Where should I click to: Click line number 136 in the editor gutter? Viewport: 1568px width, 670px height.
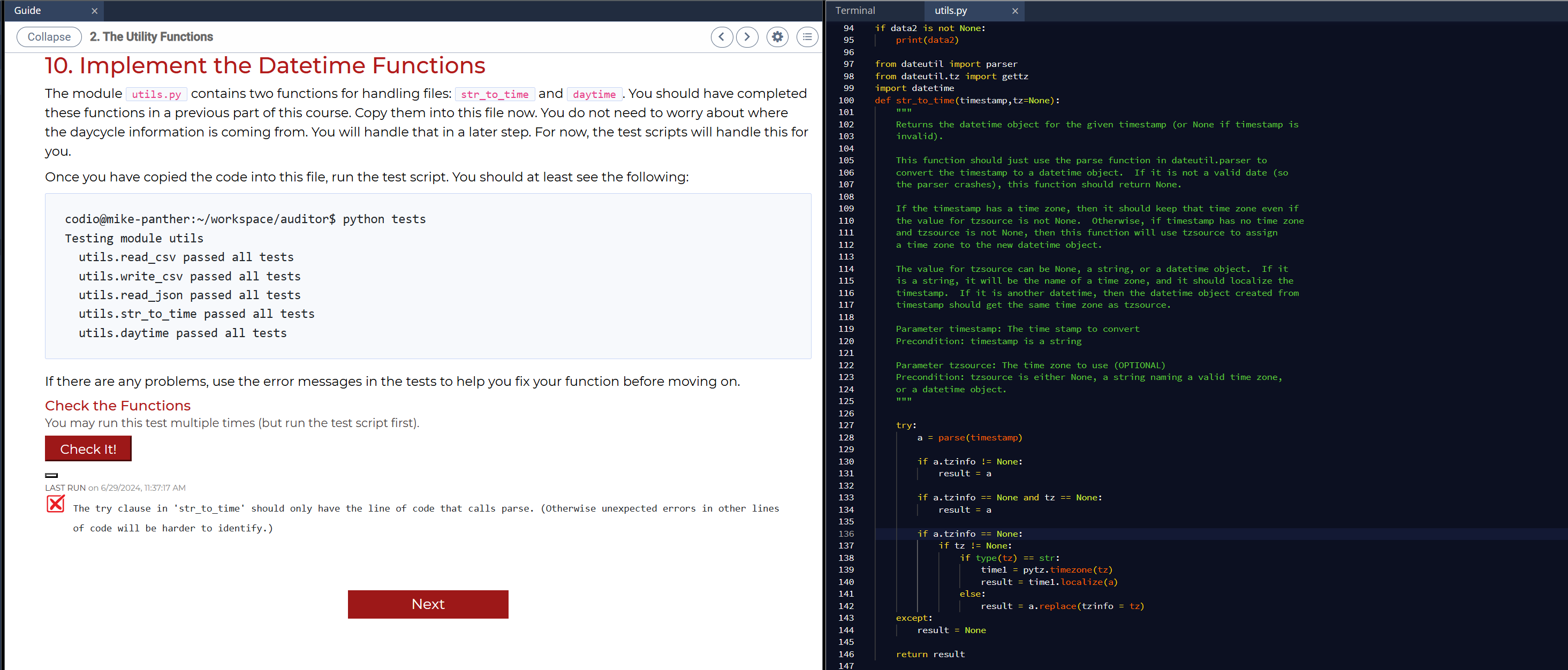coord(847,534)
